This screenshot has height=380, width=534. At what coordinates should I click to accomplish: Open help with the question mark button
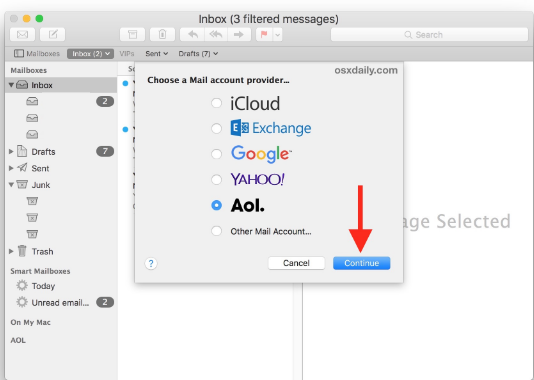coord(151,263)
